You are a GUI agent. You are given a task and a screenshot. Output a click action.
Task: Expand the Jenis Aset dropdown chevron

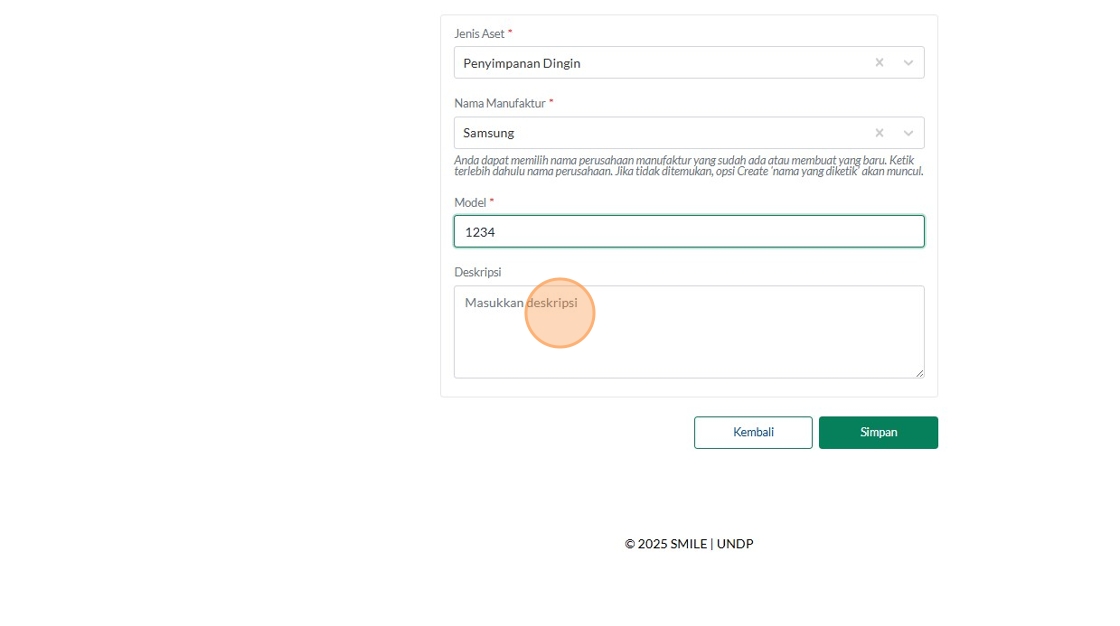tap(908, 63)
